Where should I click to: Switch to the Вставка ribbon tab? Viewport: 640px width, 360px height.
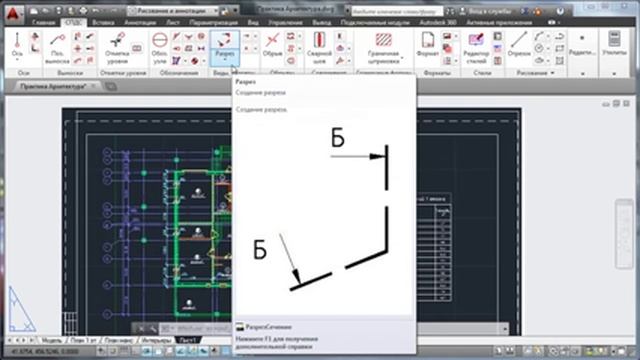click(103, 22)
